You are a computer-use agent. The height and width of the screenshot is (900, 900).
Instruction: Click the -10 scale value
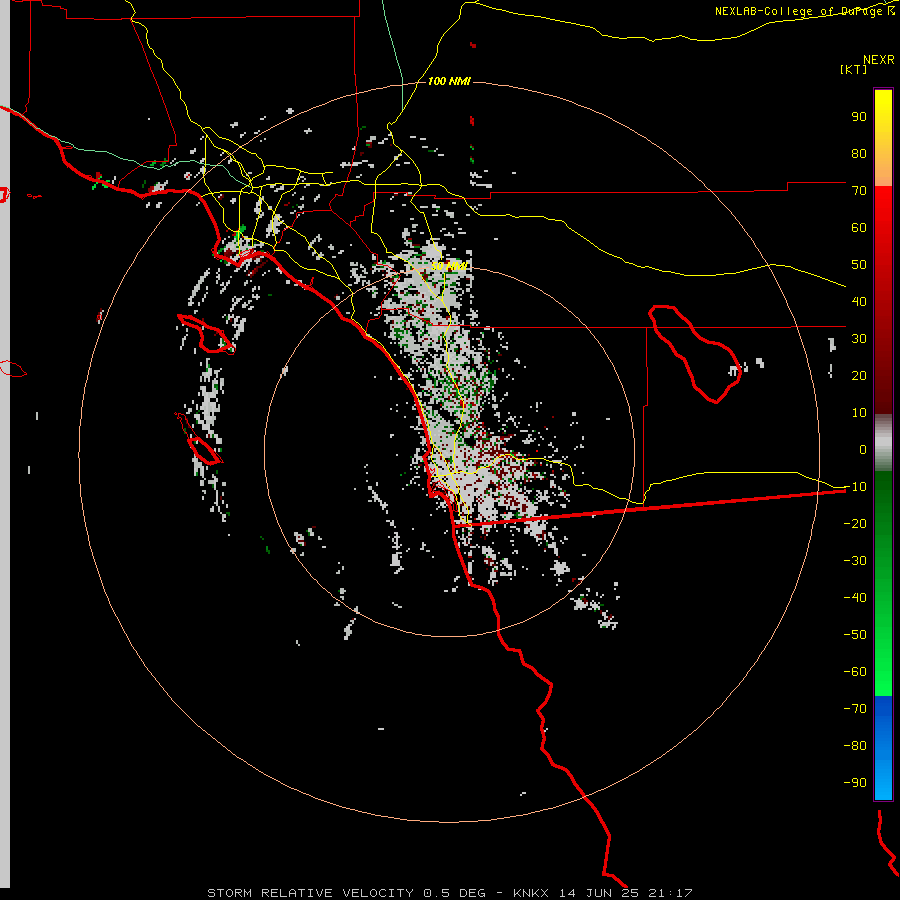pyautogui.click(x=855, y=487)
